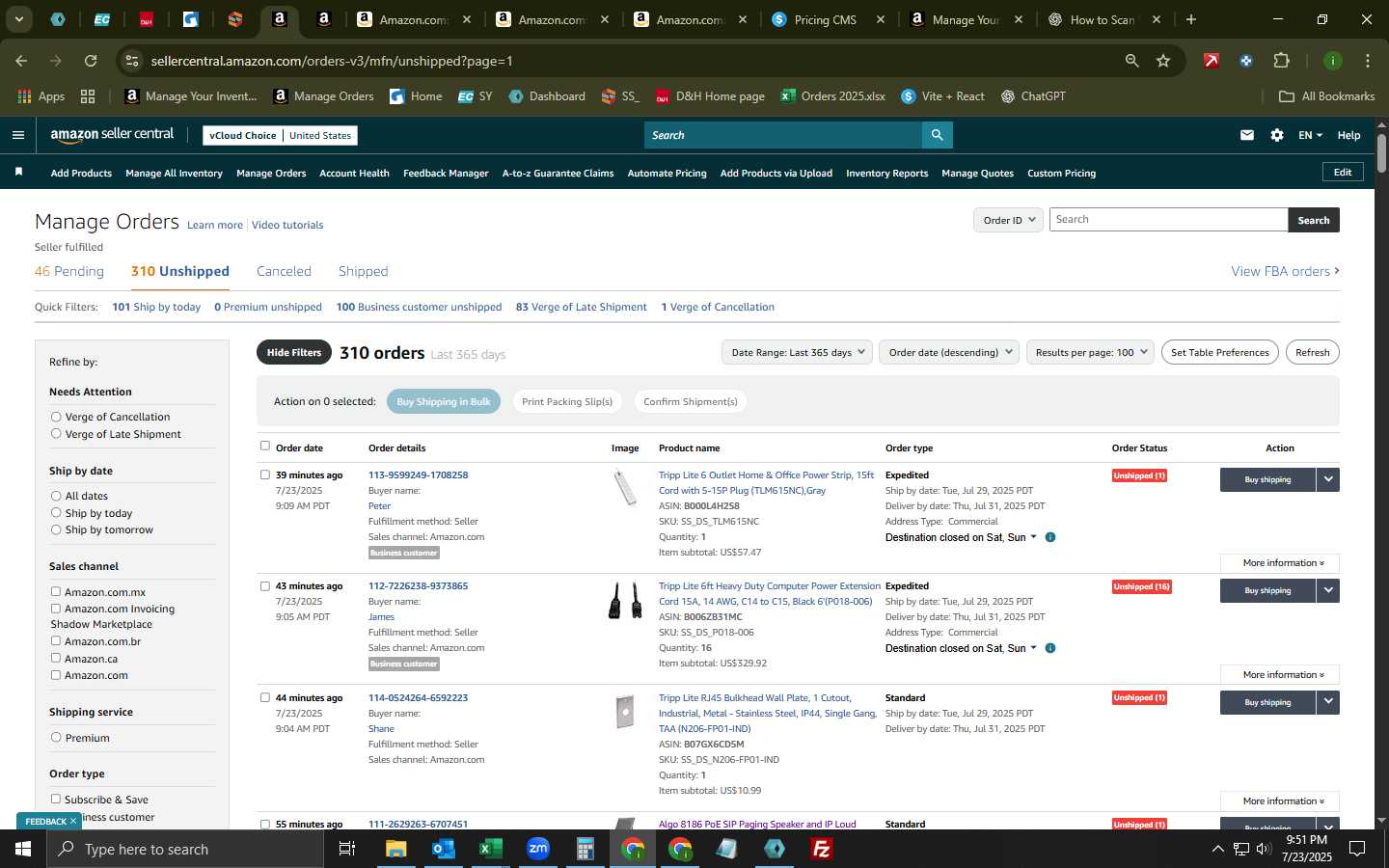This screenshot has width=1389, height=868.
Task: Click the bookmark flag icon on the navigation bar
Action: pyautogui.click(x=18, y=172)
